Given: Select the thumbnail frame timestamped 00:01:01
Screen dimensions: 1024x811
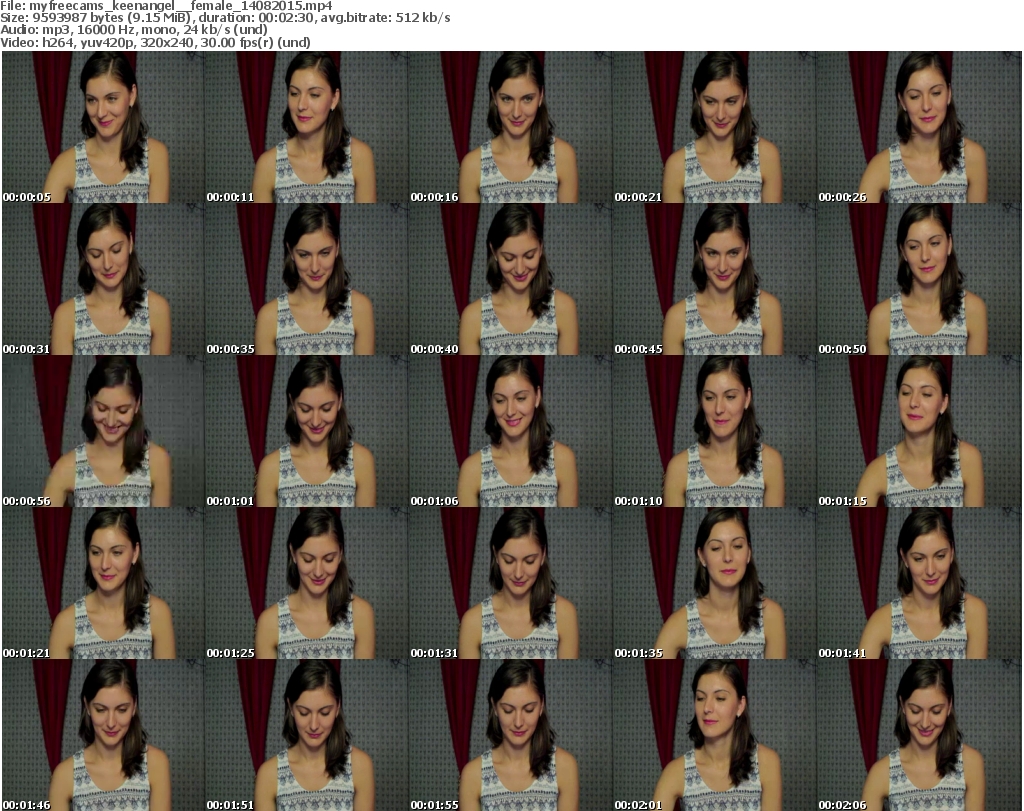Looking at the screenshot, I should [307, 432].
